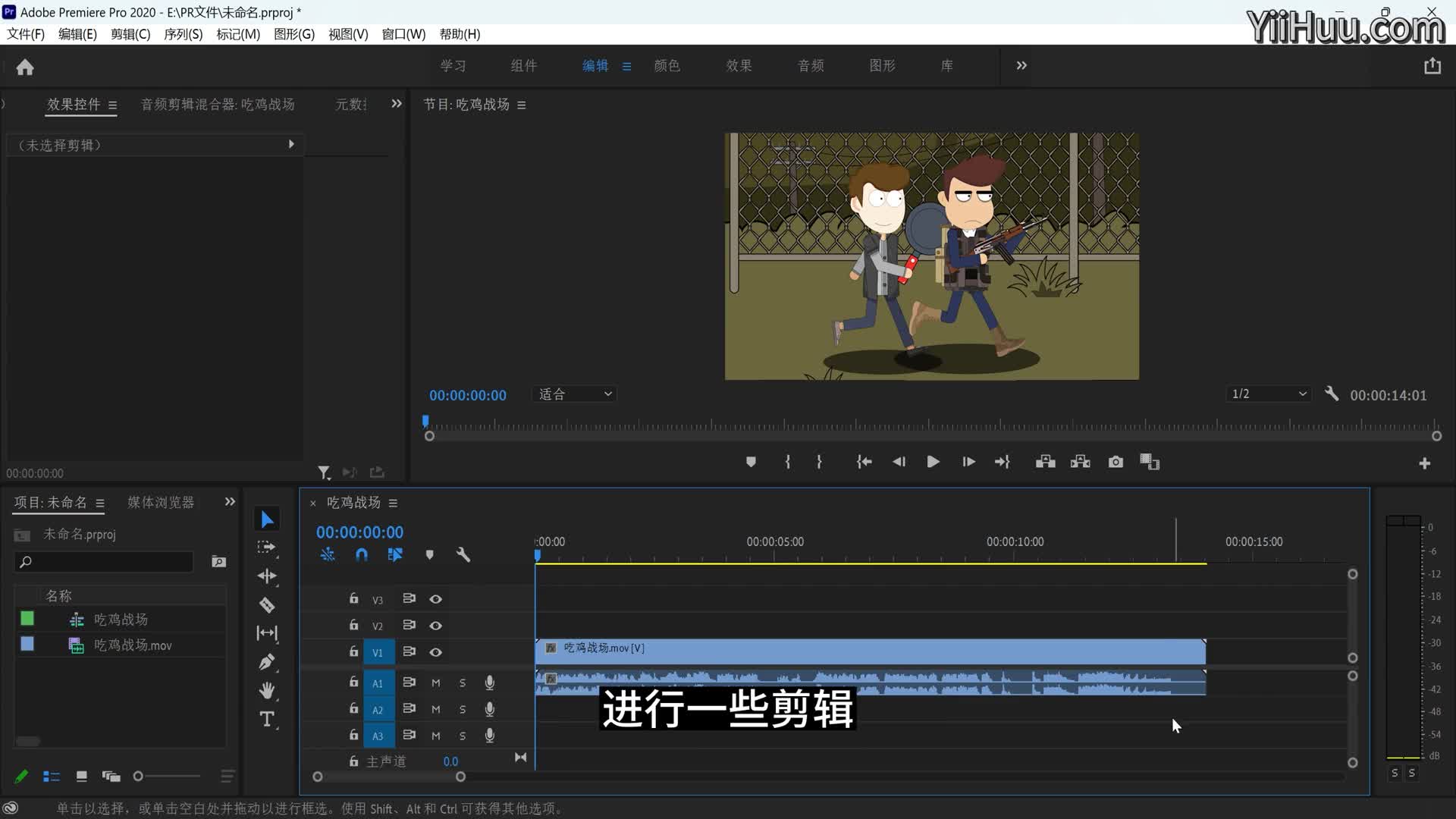Open 吃鸡战场 timeline panel menu
The width and height of the screenshot is (1456, 819).
pyautogui.click(x=393, y=504)
